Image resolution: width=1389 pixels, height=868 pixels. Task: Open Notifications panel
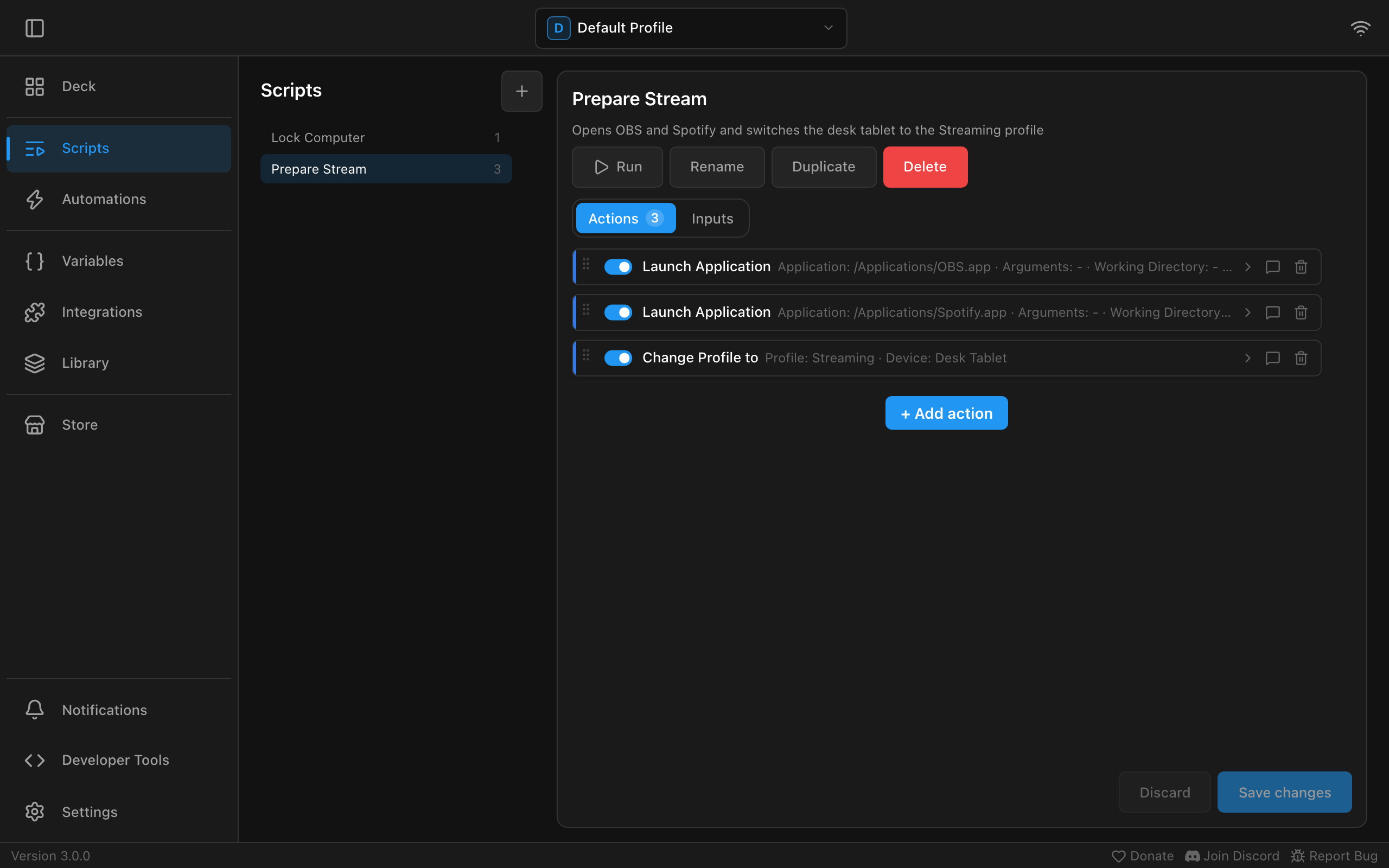click(x=119, y=710)
